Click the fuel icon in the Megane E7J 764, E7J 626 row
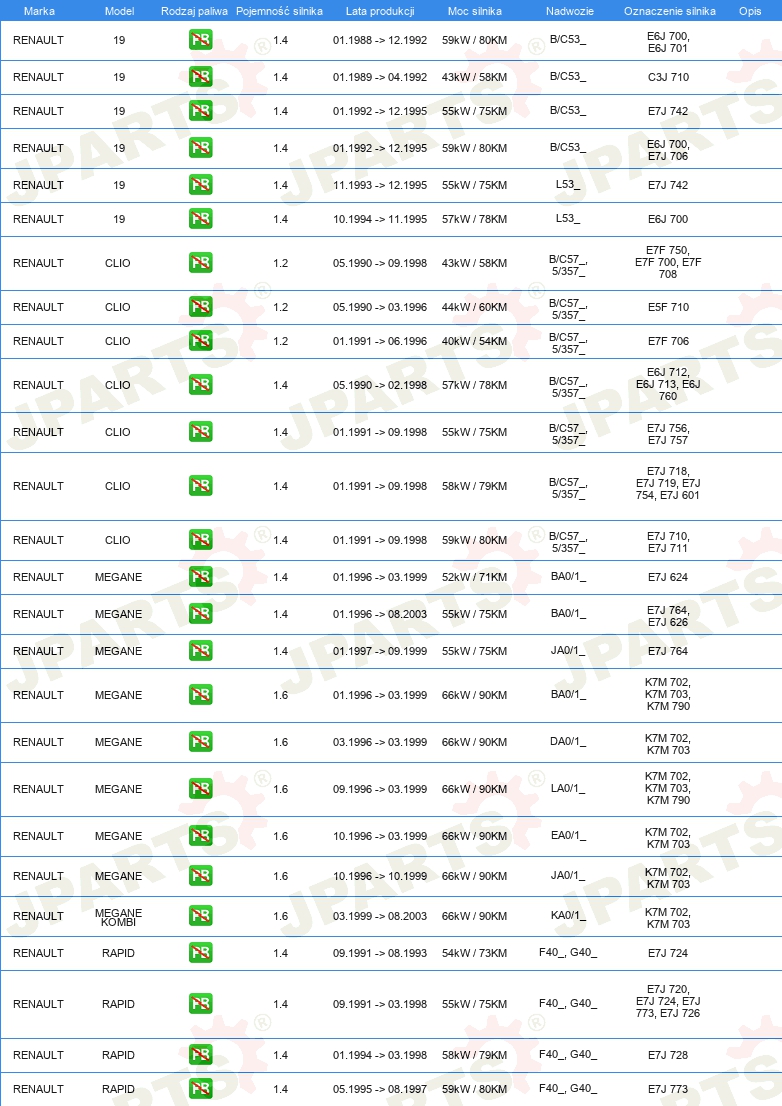The image size is (782, 1106). 201,614
